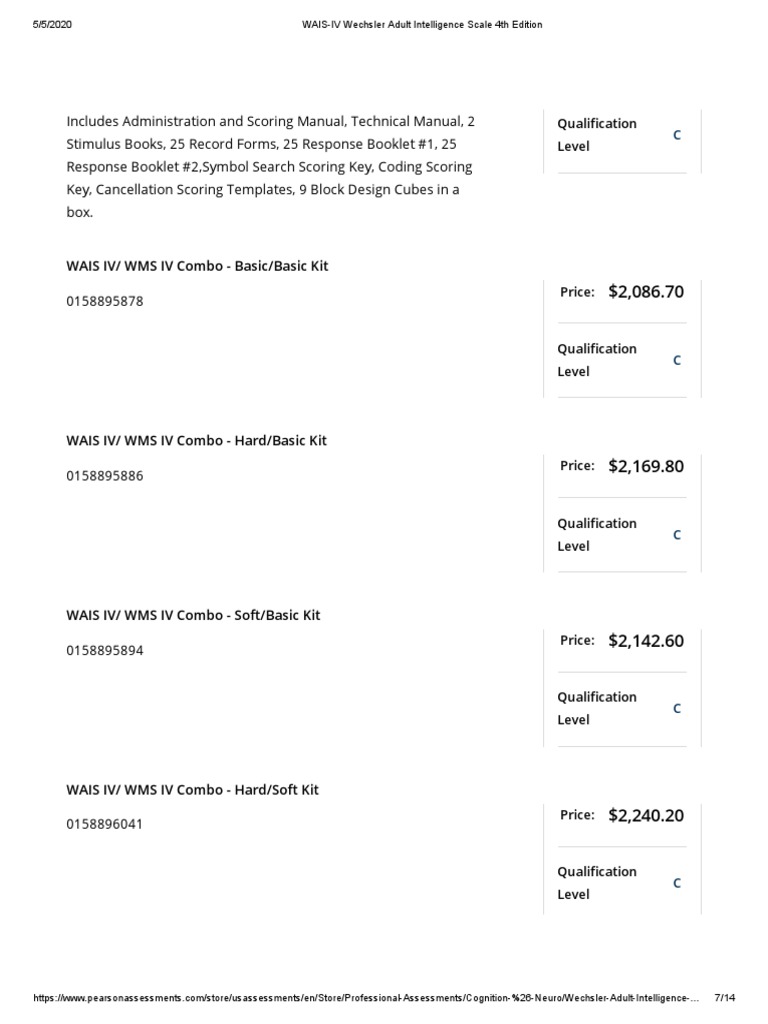768x1024 pixels.
Task: Select item number 0158896041
Action: point(105,825)
